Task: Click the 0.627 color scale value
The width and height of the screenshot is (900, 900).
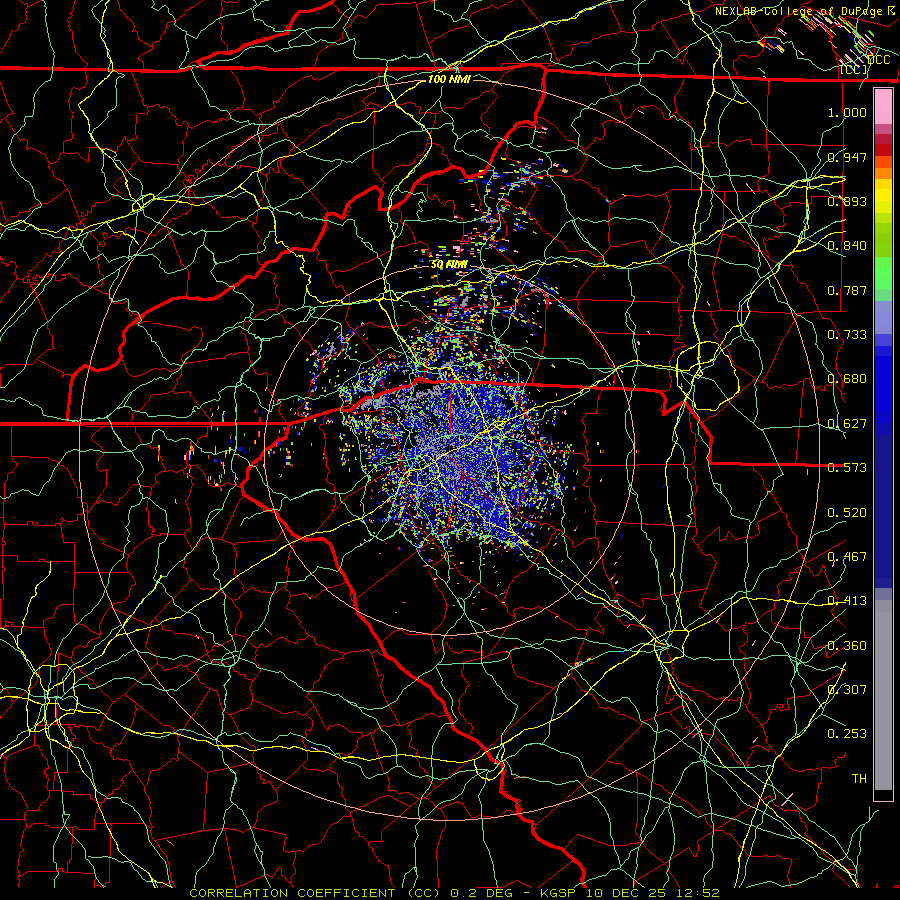Action: click(x=847, y=424)
